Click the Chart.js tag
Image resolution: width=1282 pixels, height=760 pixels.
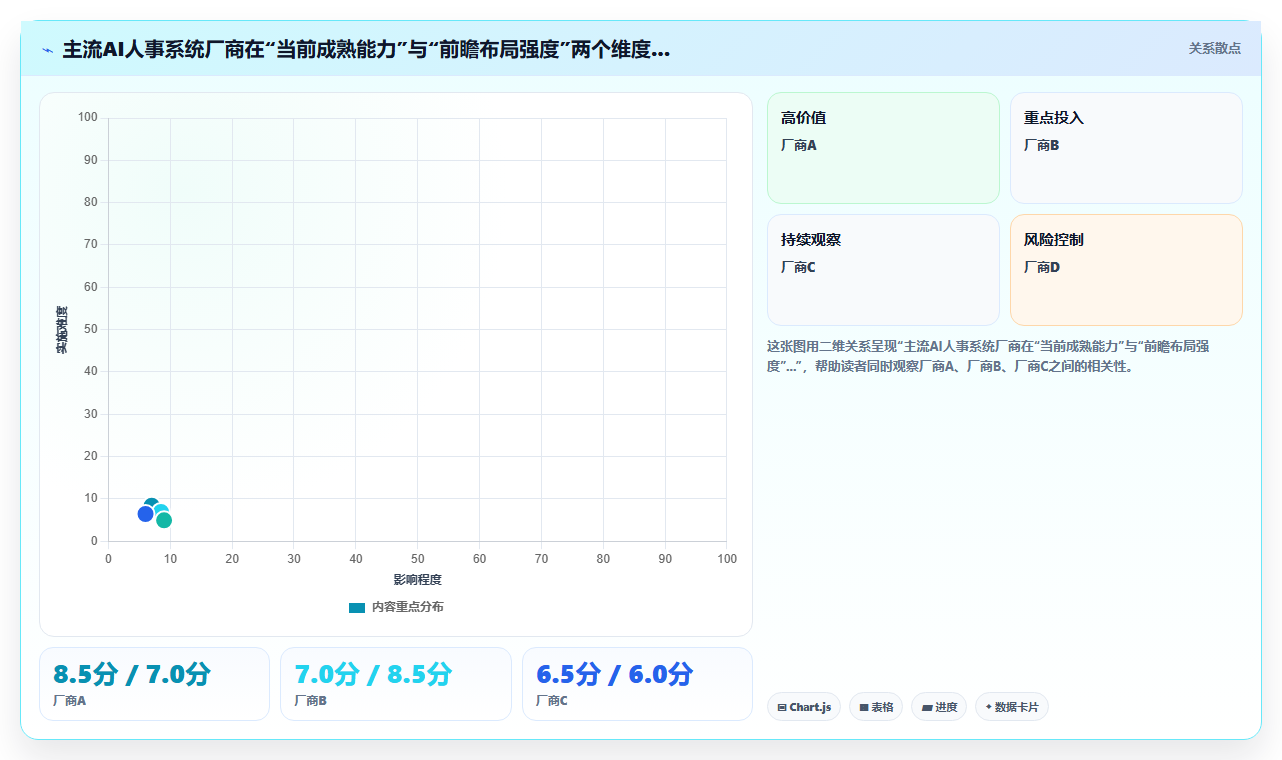click(x=804, y=707)
